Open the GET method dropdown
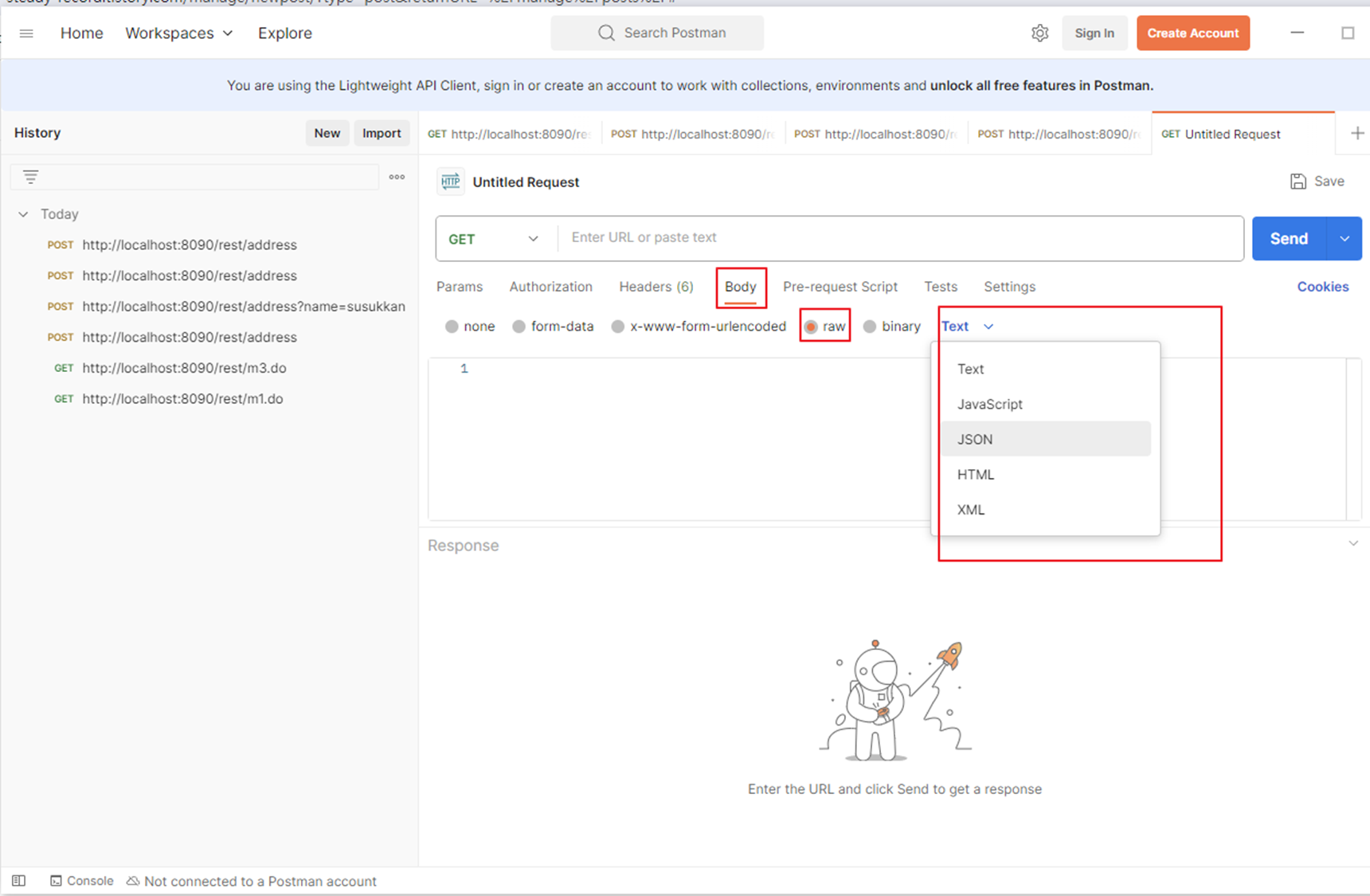Screen dimensions: 1370x896 [494, 239]
